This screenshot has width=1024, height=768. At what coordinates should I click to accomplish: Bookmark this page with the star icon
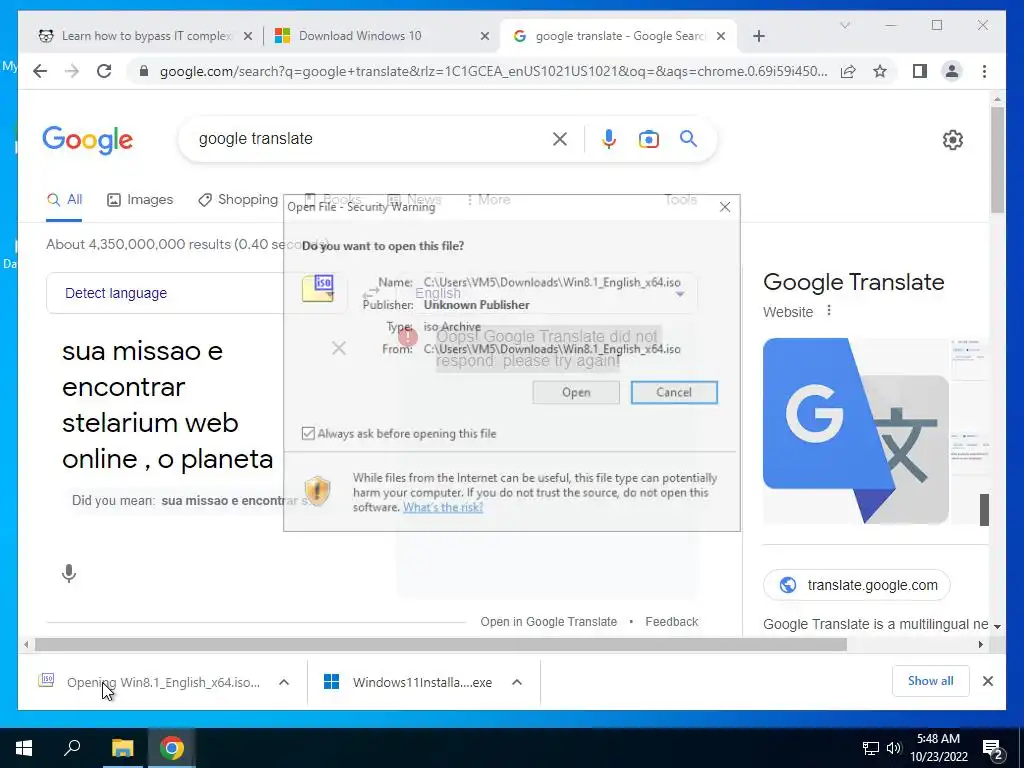click(880, 71)
